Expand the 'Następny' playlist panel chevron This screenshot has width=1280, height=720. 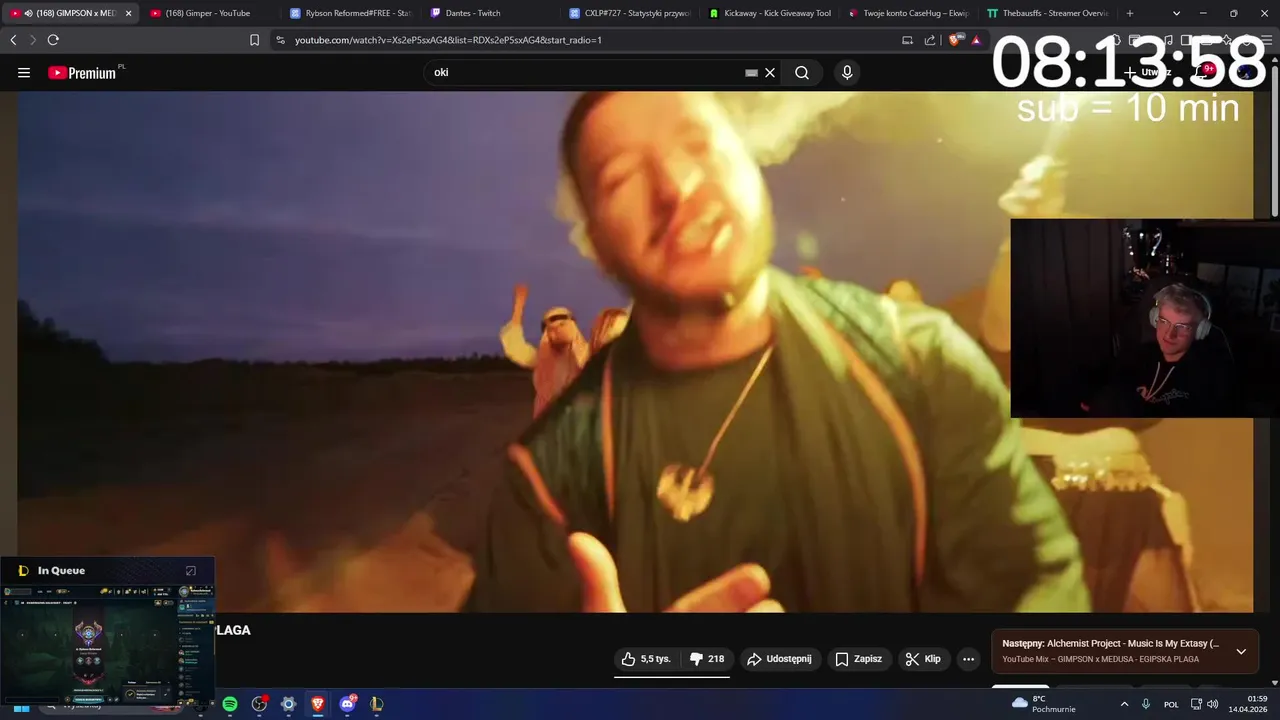pos(1241,651)
